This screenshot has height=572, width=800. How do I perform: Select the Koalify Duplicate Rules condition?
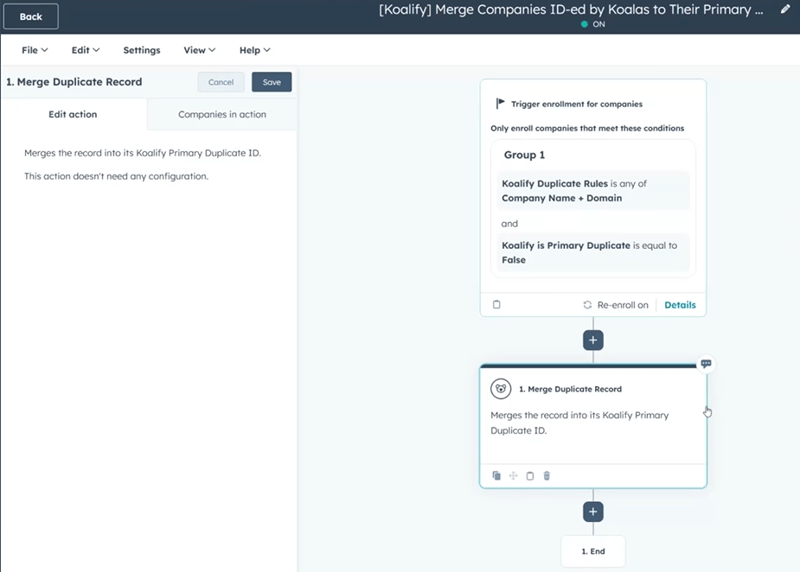click(593, 191)
